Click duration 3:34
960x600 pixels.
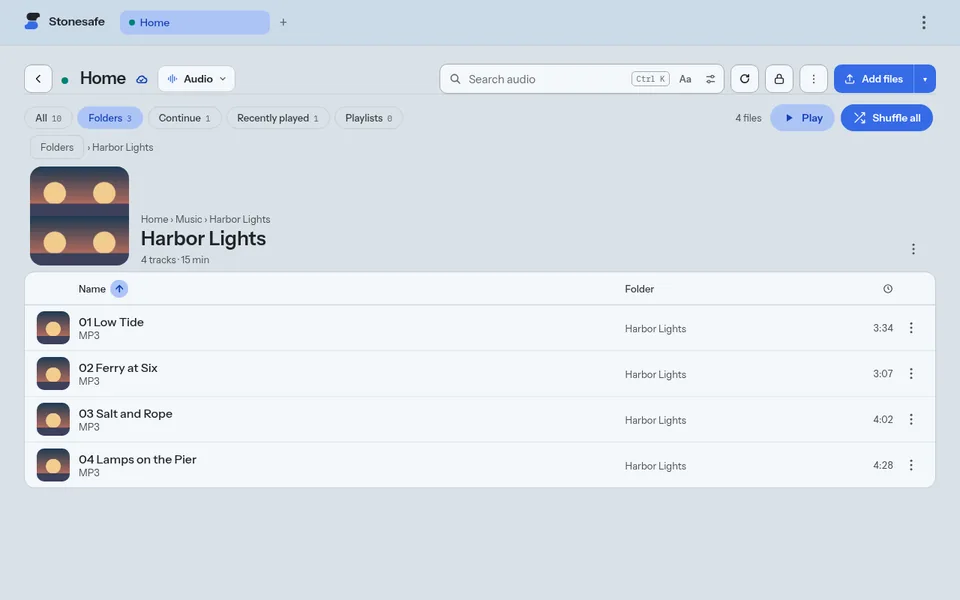point(883,328)
